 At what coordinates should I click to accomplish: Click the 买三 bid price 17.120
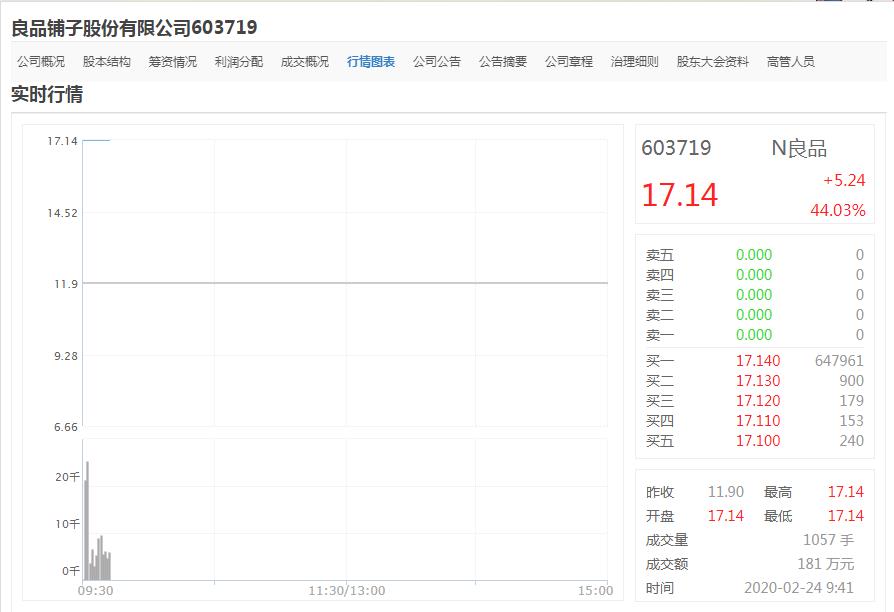point(758,400)
